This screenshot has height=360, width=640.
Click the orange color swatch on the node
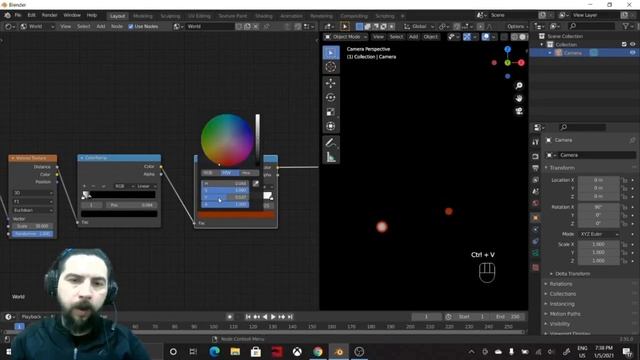pyautogui.click(x=236, y=215)
